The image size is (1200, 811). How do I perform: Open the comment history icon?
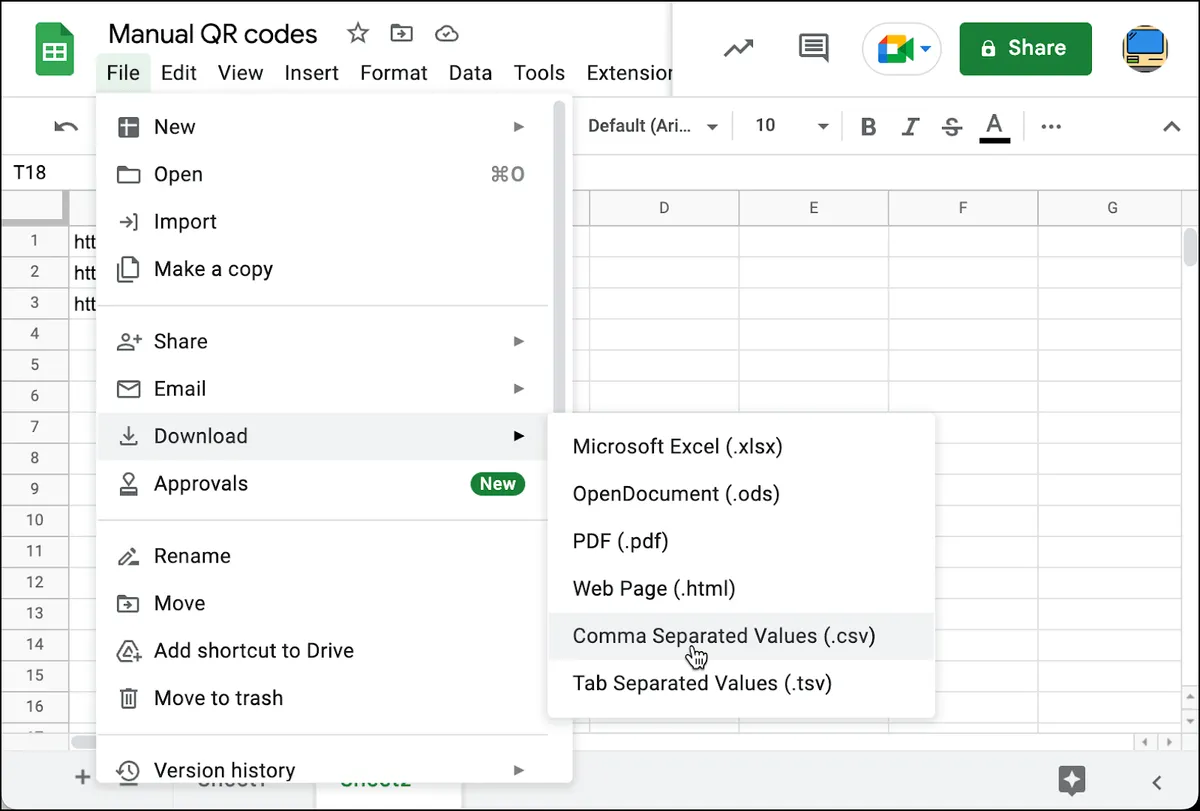coord(813,47)
